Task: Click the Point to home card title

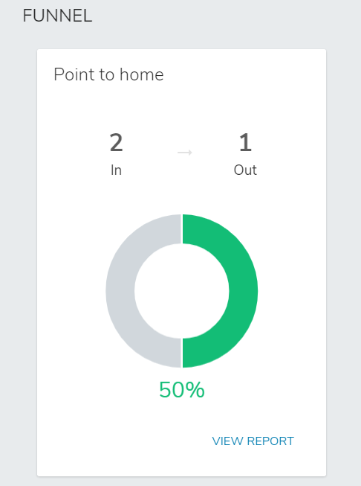Action: [x=109, y=74]
